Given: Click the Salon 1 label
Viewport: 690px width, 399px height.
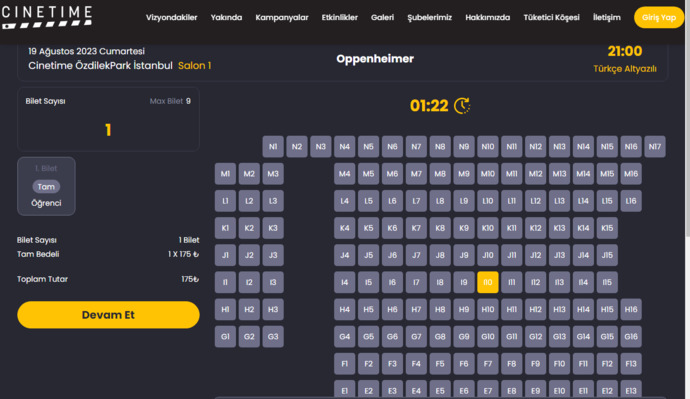Looking at the screenshot, I should (195, 66).
